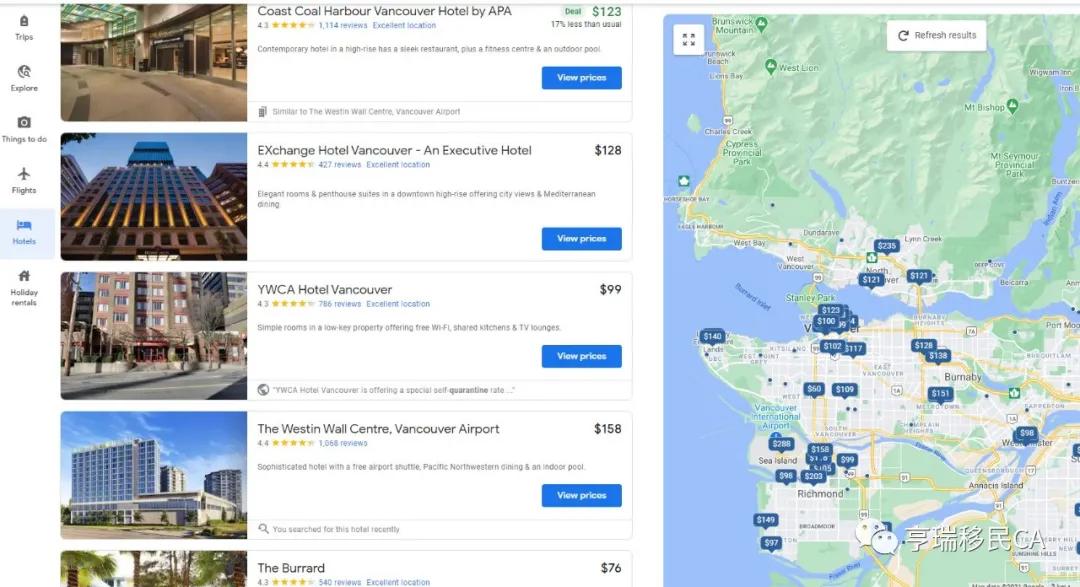The image size is (1080, 587).
Task: Select the $288 map pin near airport
Action: (781, 444)
